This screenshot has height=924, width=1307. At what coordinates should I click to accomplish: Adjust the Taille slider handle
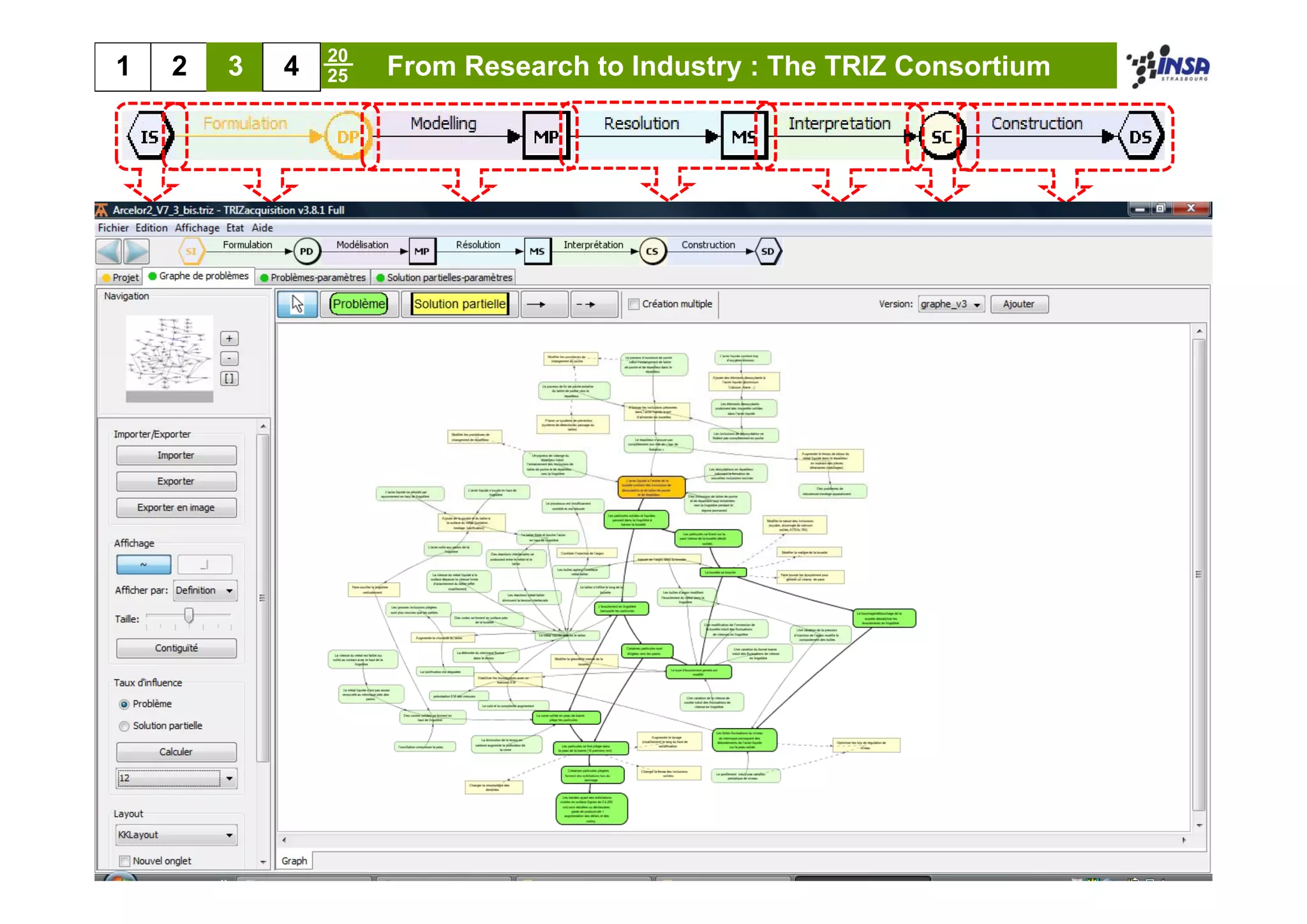click(x=189, y=615)
